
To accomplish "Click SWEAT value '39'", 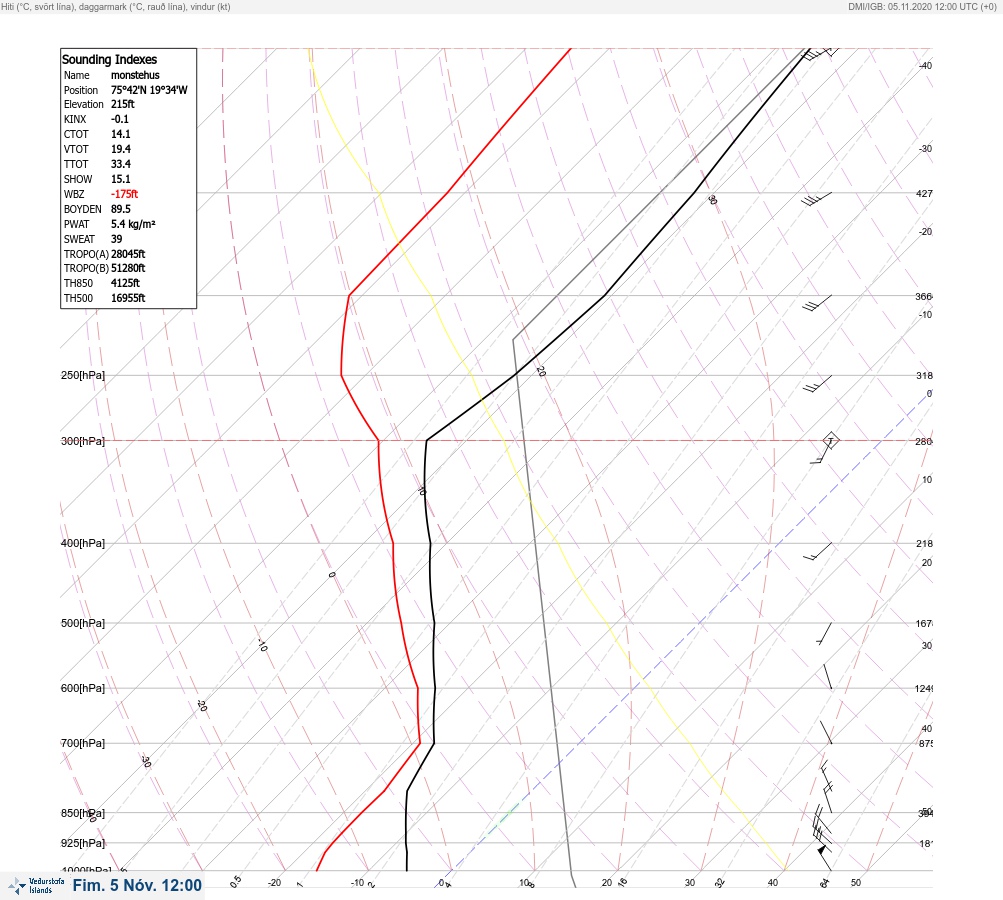I will (x=116, y=239).
